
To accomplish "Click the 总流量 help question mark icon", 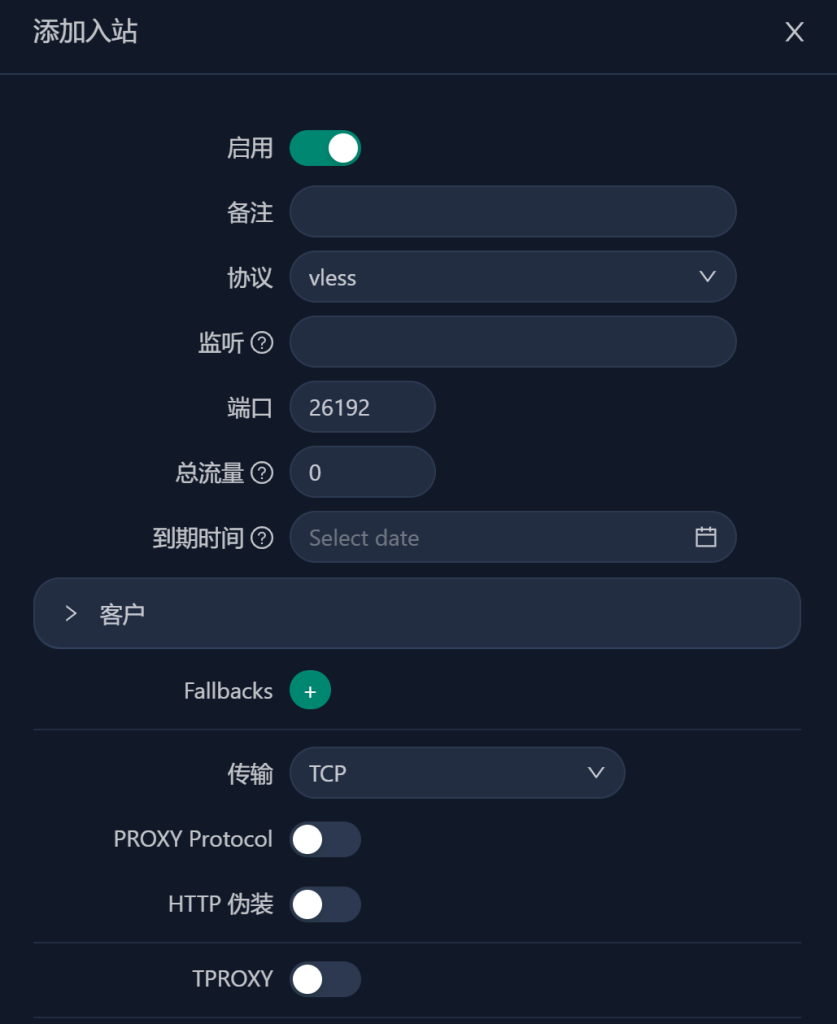I will coord(263,472).
